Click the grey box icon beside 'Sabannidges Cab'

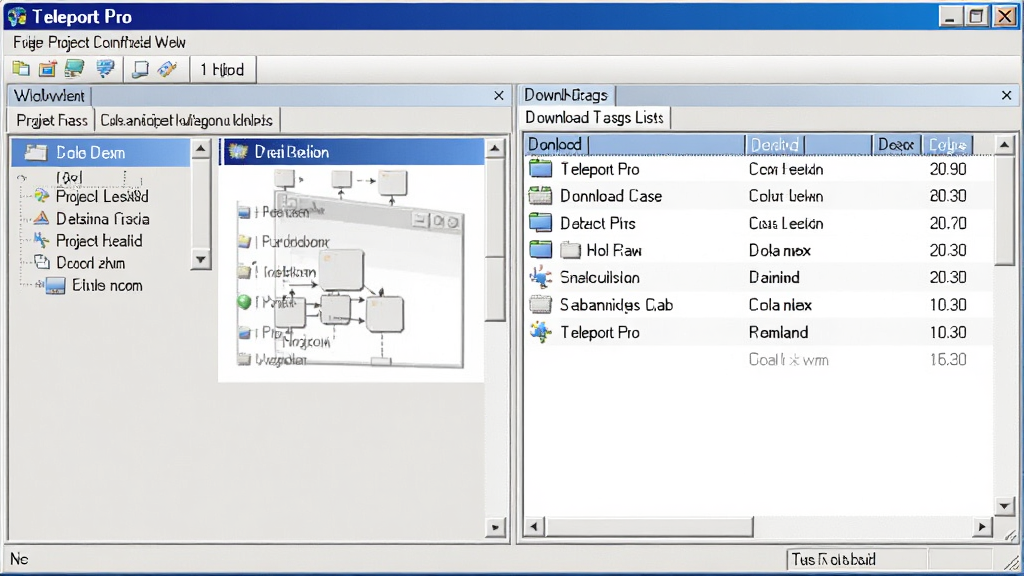[x=540, y=304]
